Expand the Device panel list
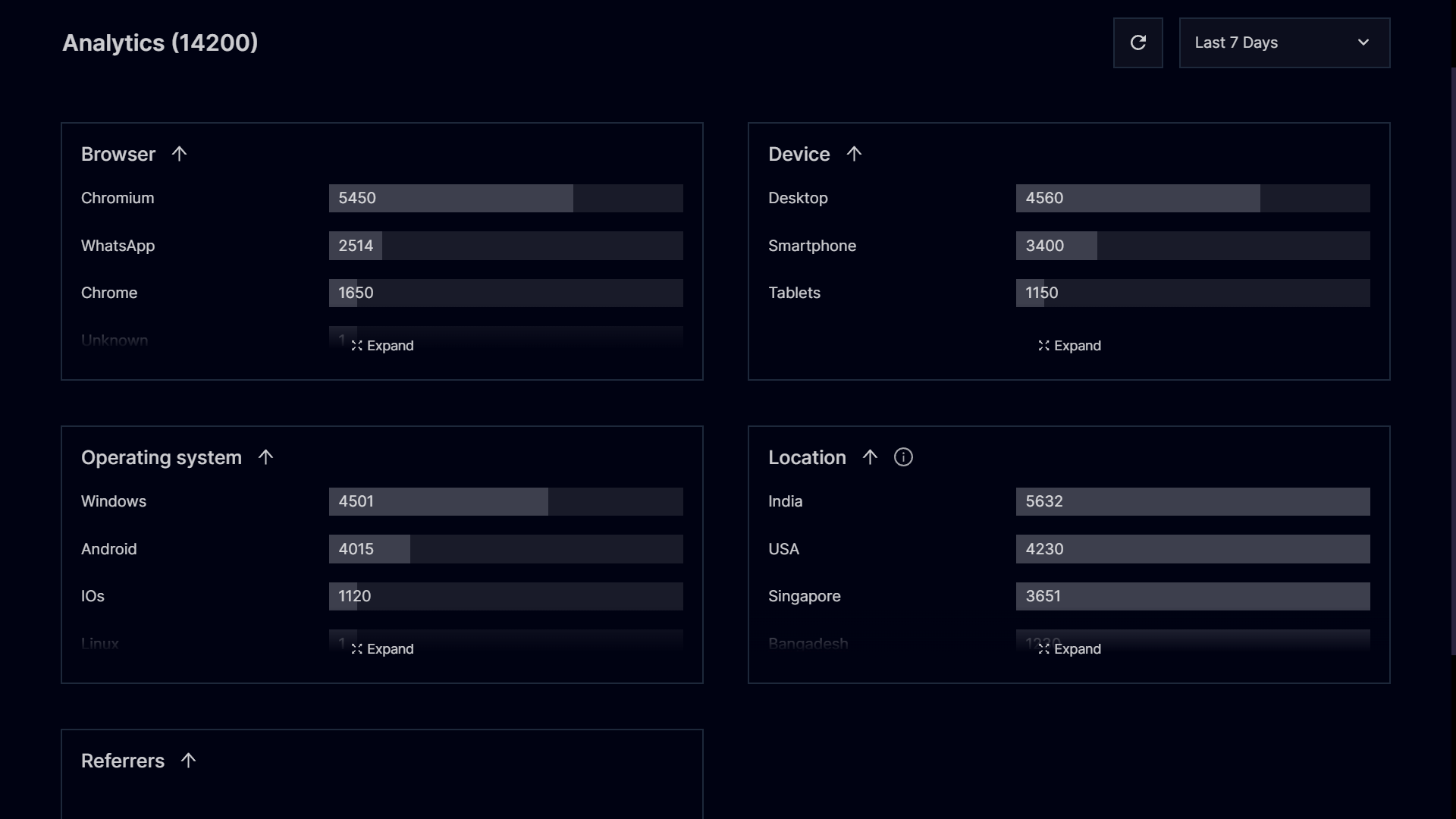Image resolution: width=1456 pixels, height=819 pixels. (1069, 346)
